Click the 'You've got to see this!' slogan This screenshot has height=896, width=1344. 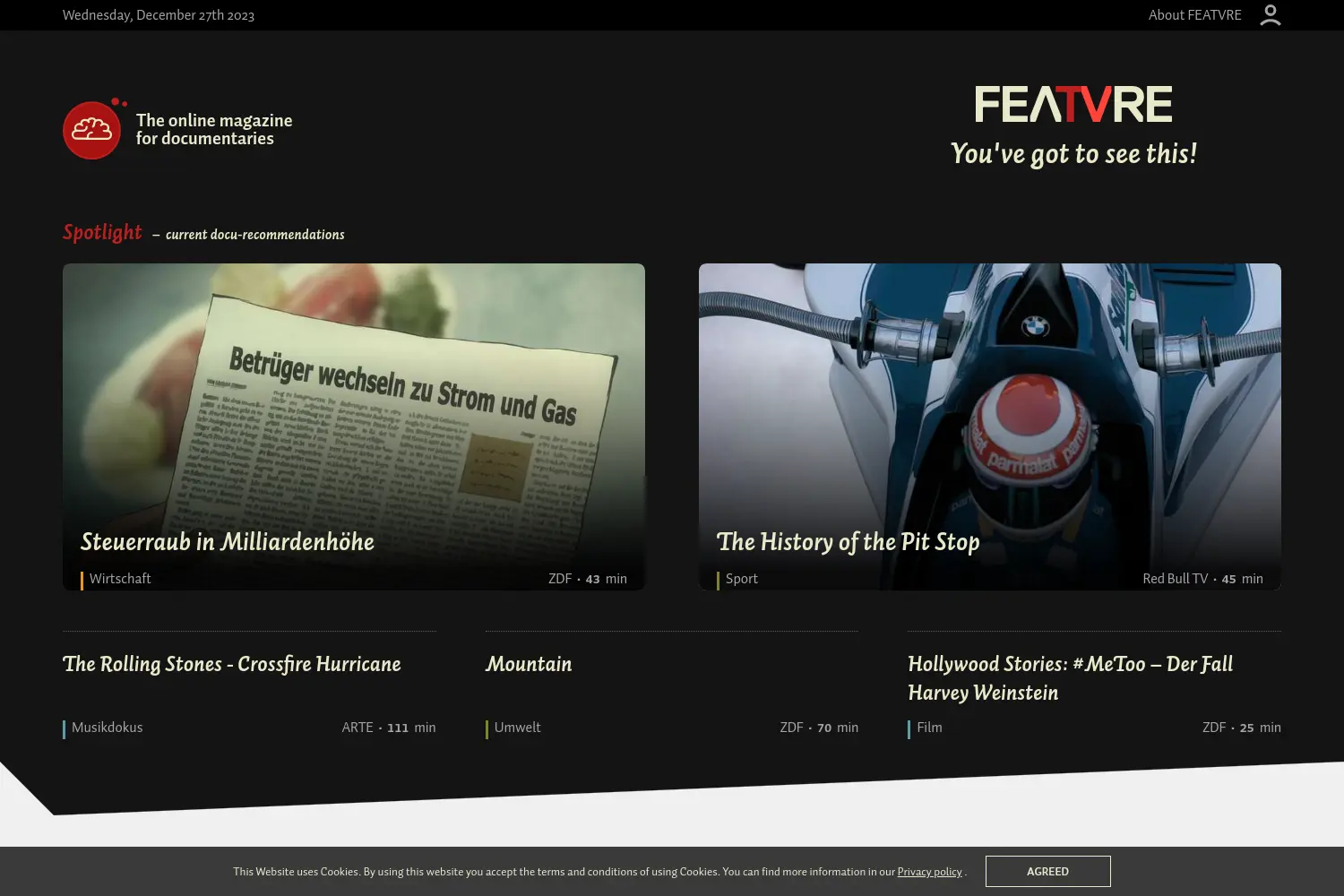click(x=1073, y=154)
